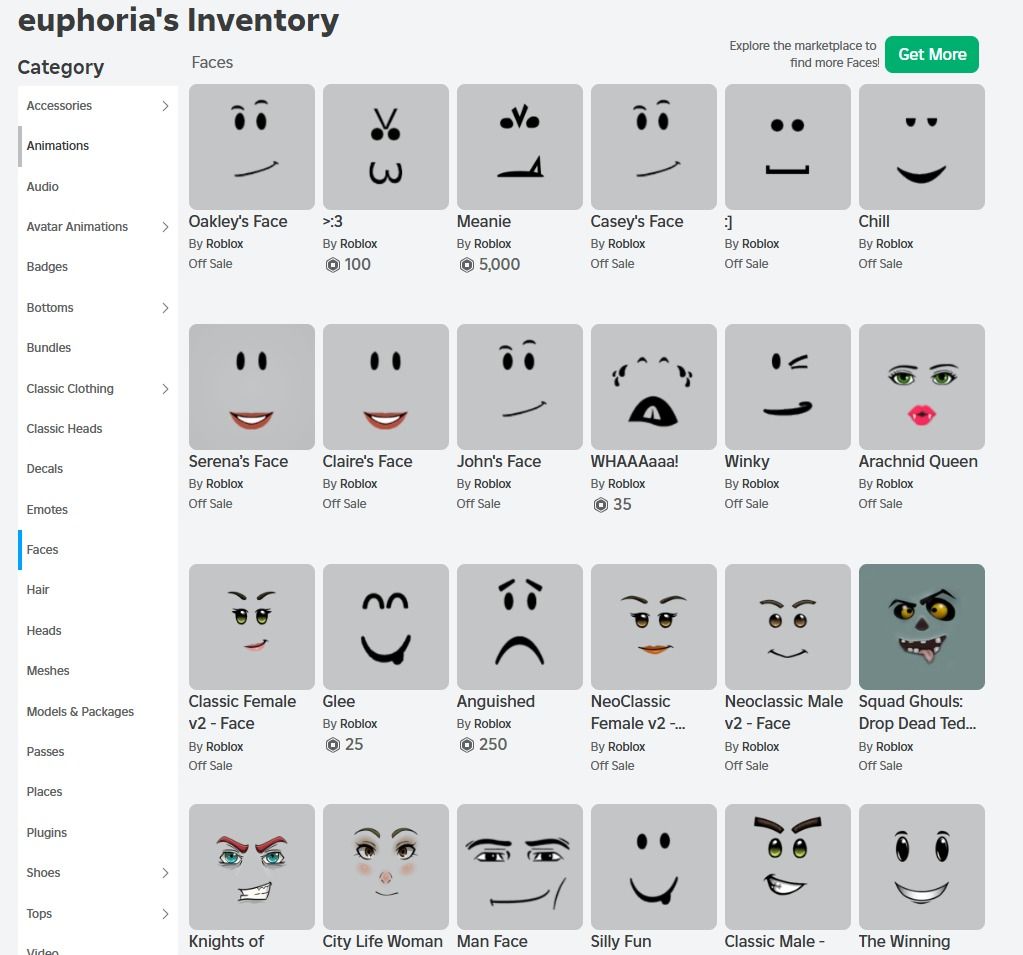
Task: Expand the Bottoms category arrow
Action: coord(165,308)
